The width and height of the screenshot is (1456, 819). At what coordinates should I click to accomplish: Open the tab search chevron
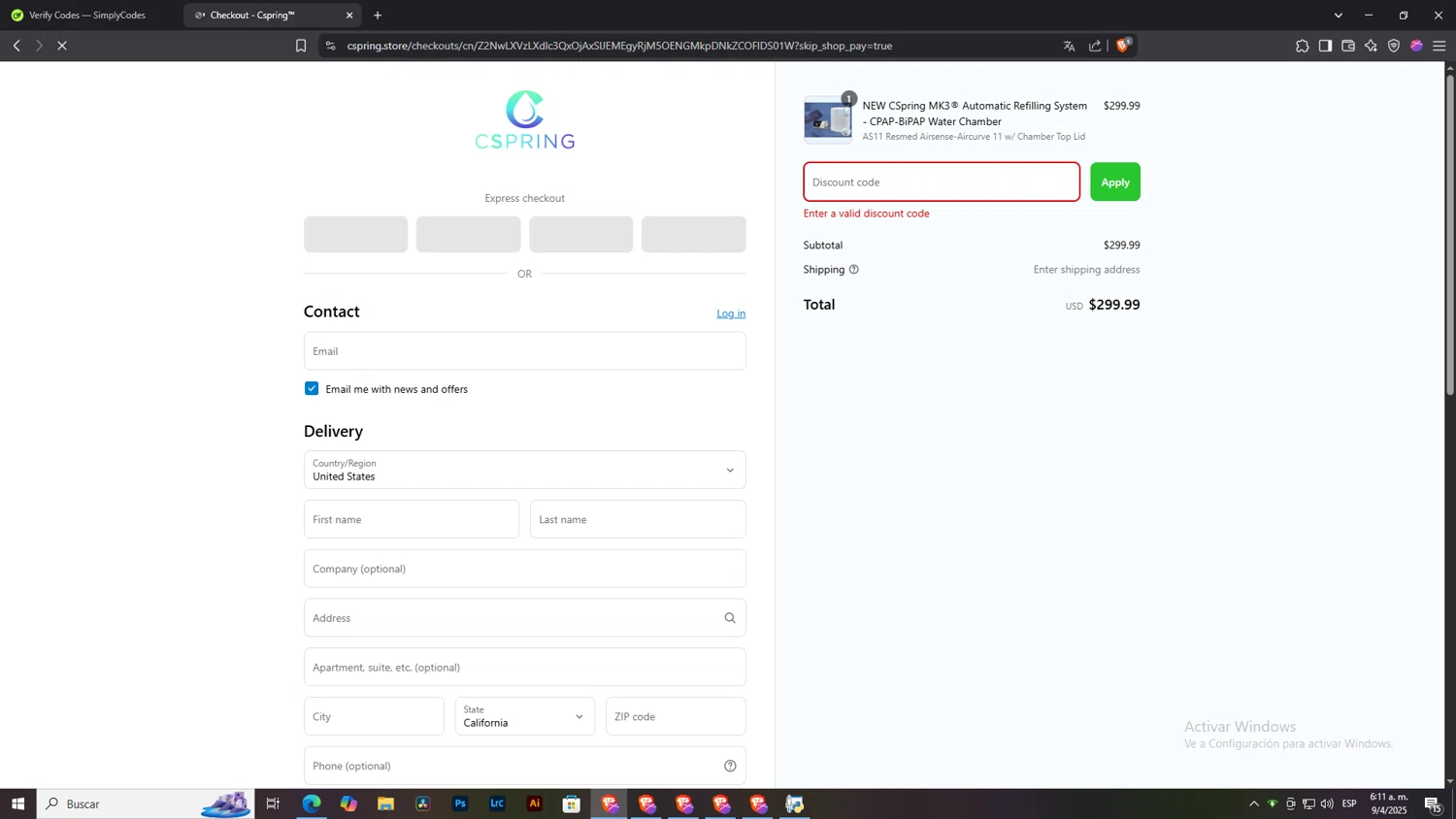tap(1339, 16)
